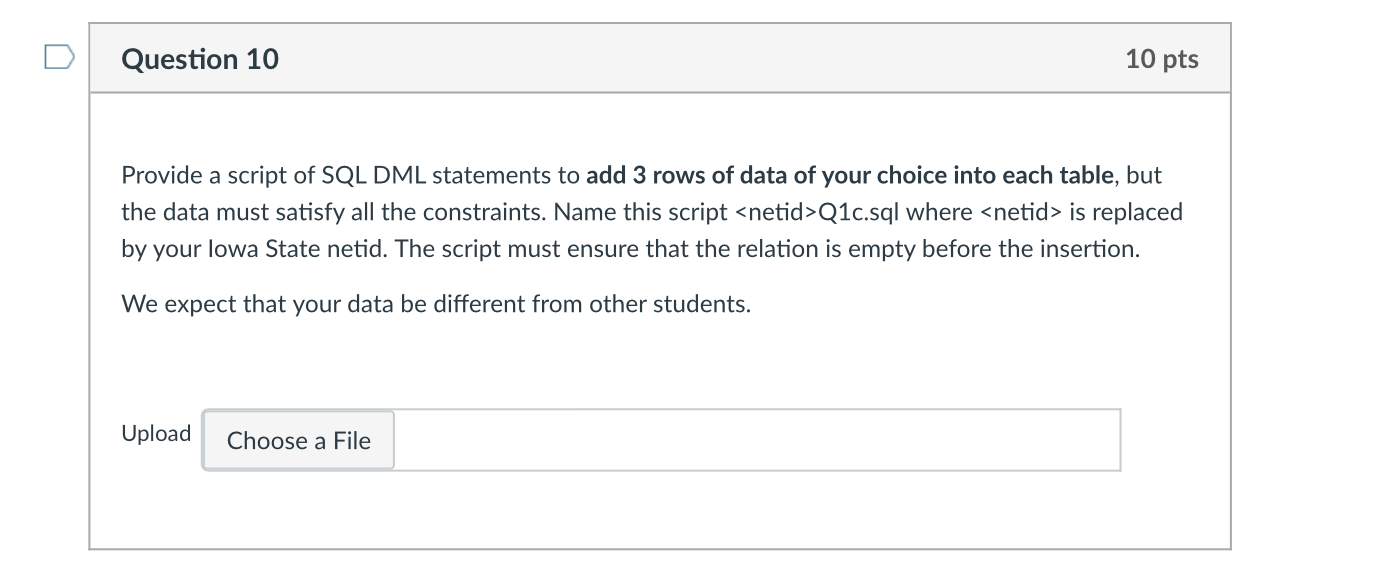This screenshot has height=582, width=1380.
Task: Click the Question 10 header bar
Action: (660, 59)
